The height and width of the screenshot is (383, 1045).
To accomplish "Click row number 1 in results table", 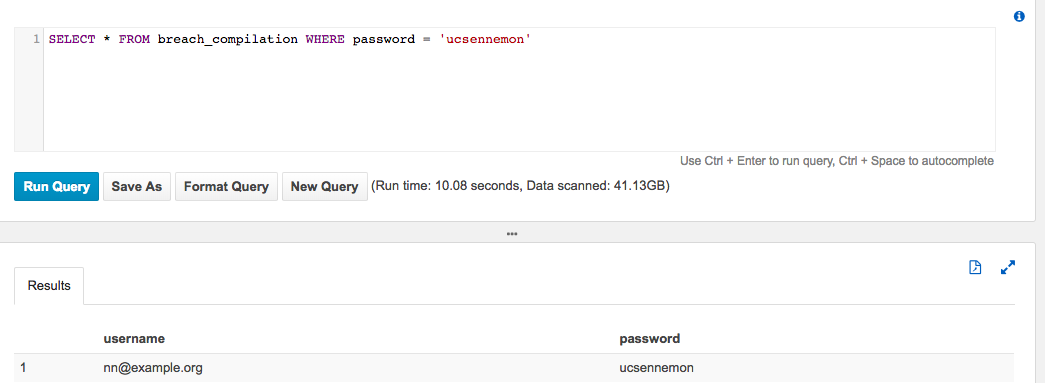I will click(23, 368).
